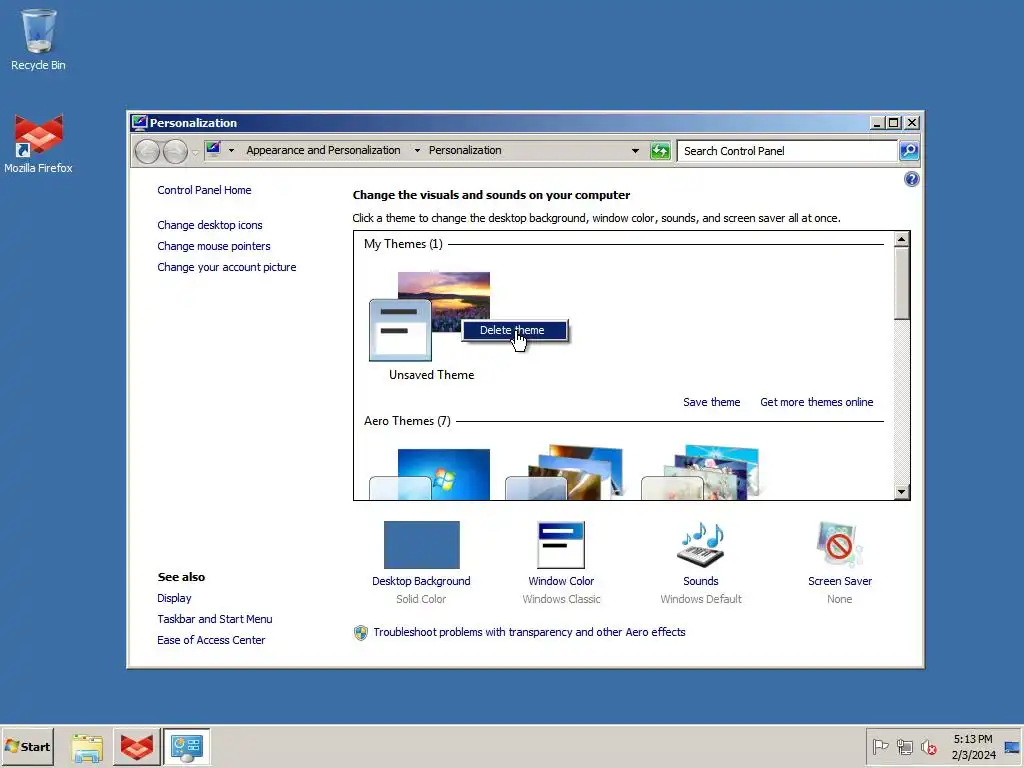Viewport: 1024px width, 768px height.
Task: Click the Forward navigation arrow
Action: (175, 152)
